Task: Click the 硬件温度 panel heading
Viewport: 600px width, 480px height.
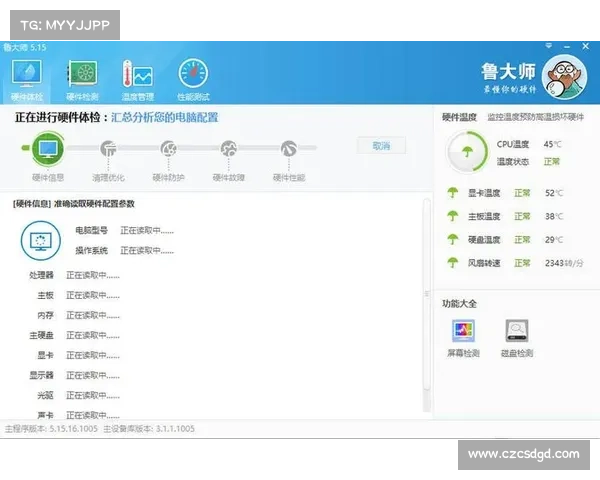Action: 459,117
